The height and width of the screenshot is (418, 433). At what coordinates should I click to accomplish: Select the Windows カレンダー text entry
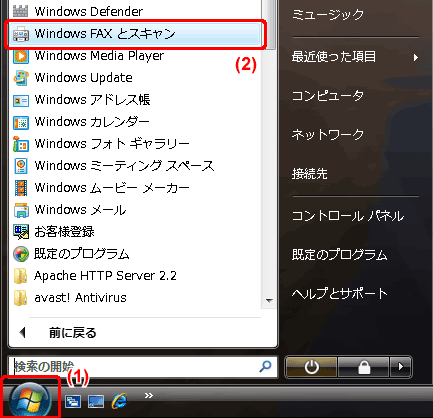[x=92, y=122]
